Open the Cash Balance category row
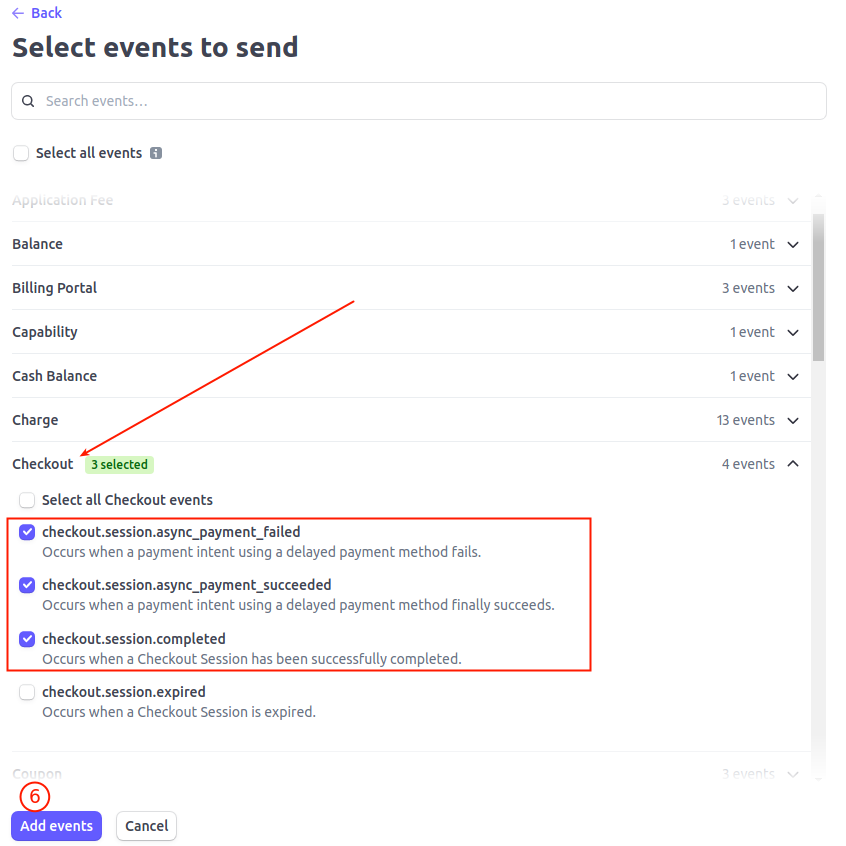The width and height of the screenshot is (846, 846). pyautogui.click(x=411, y=376)
